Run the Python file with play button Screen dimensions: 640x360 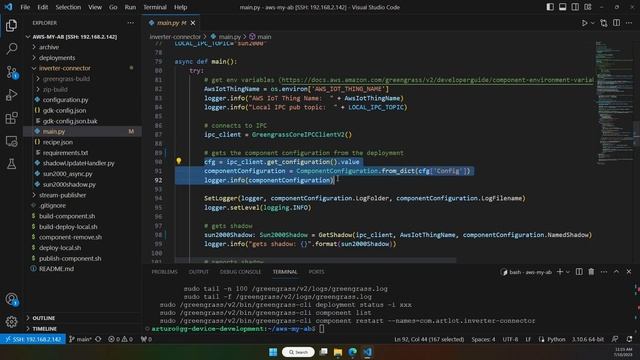(x=584, y=23)
